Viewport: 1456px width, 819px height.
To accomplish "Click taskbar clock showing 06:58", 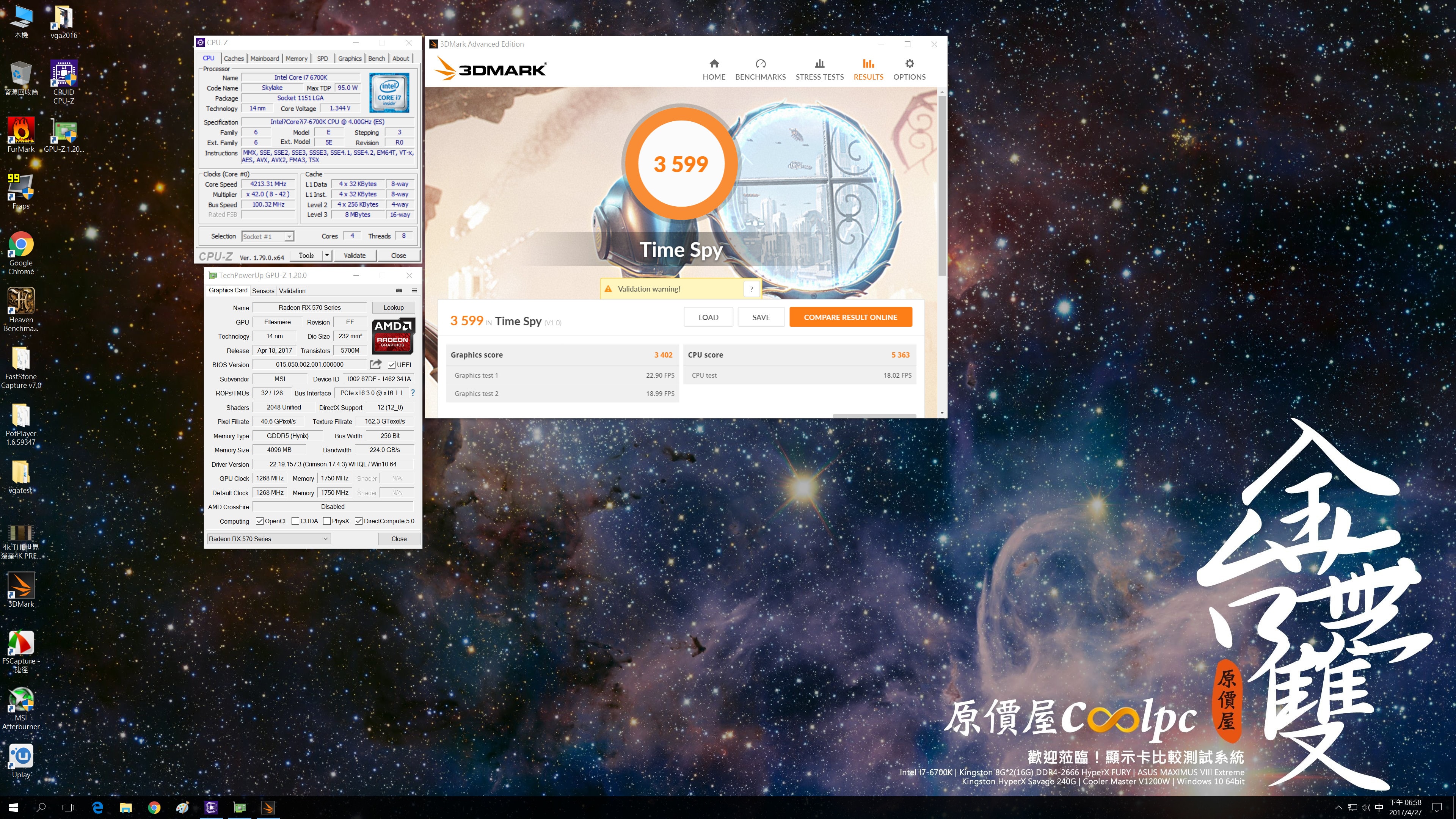I will click(1405, 808).
